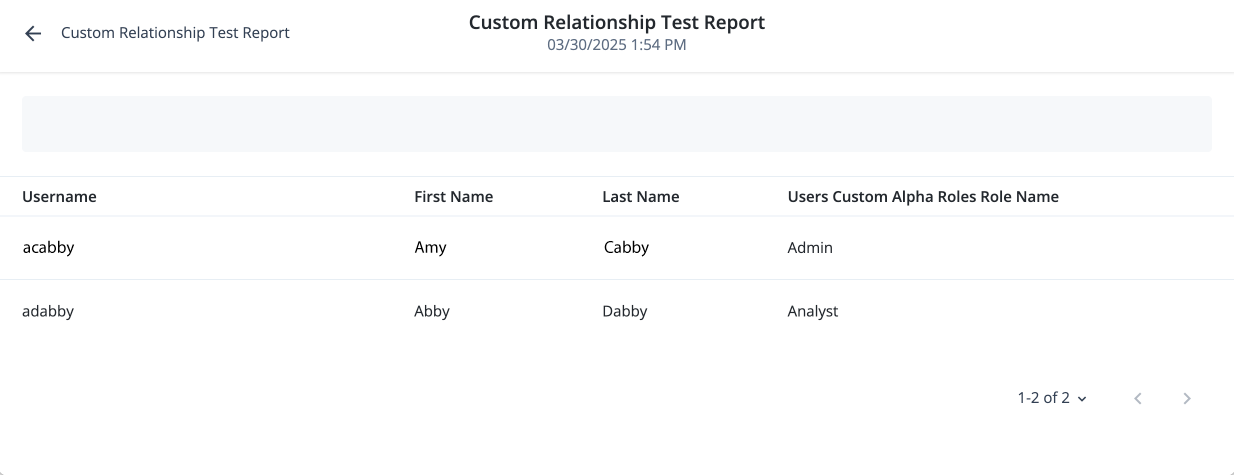Go to the next results page chevron

point(1187,398)
